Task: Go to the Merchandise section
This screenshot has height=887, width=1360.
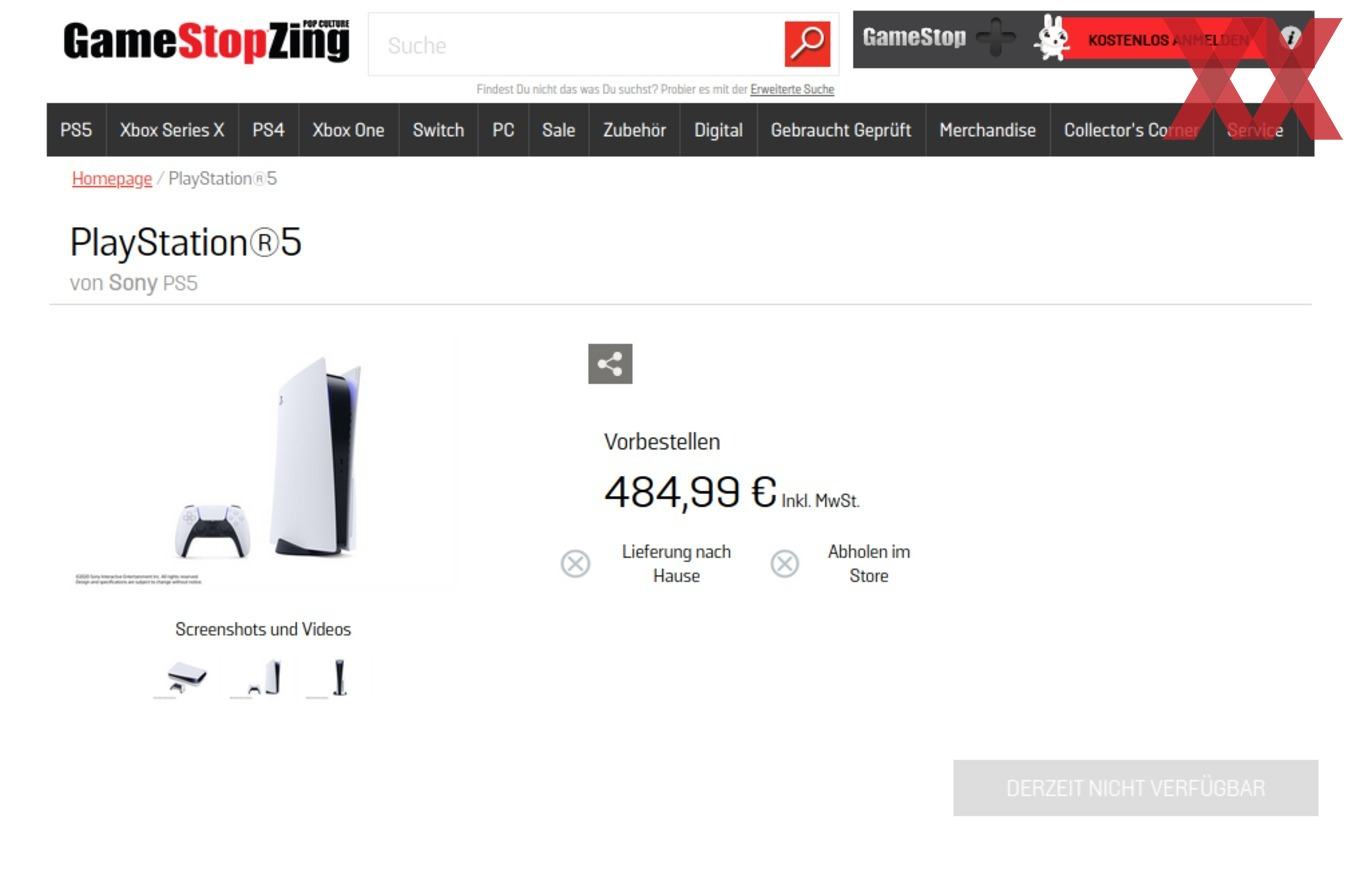Action: coord(987,130)
